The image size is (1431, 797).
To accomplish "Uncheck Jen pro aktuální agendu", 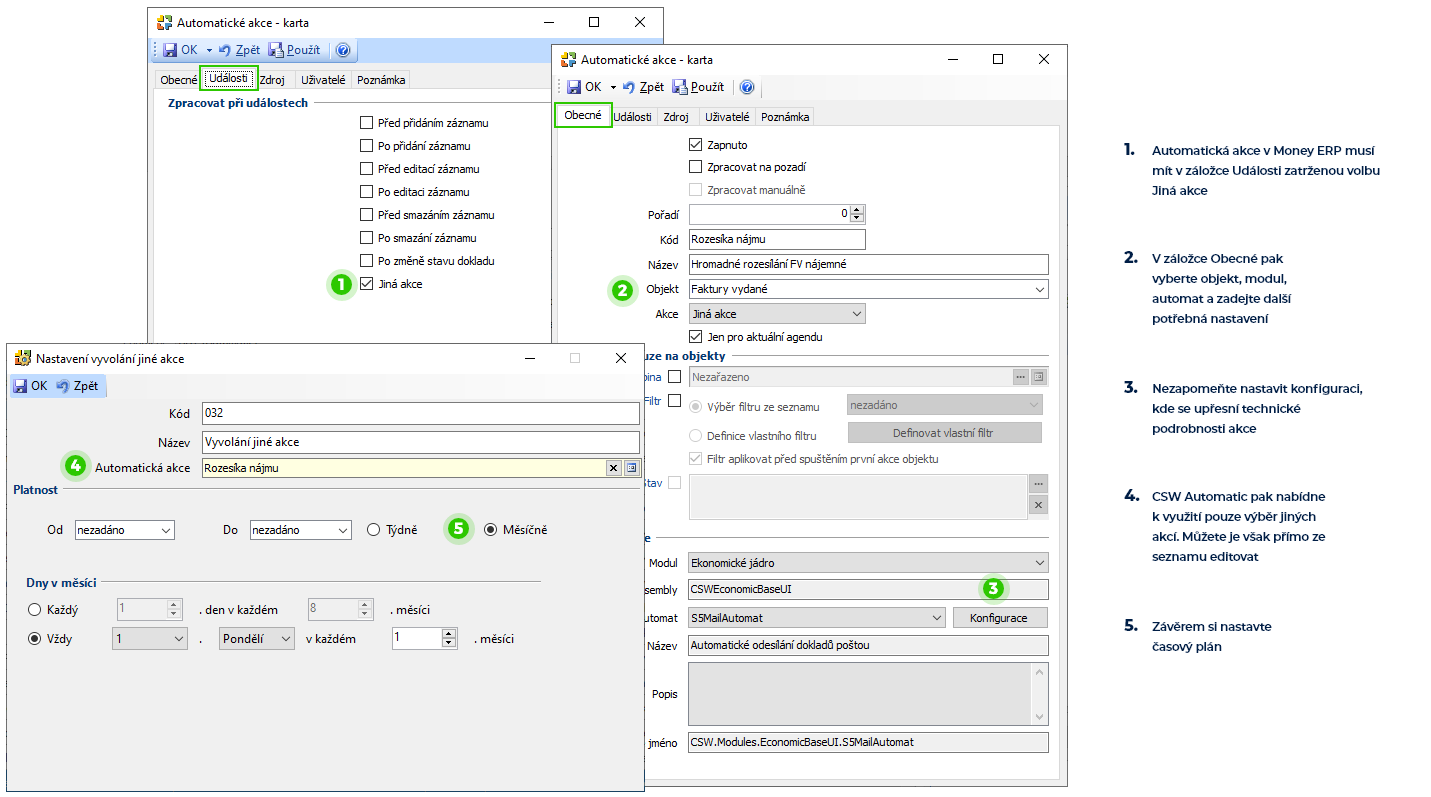I will (696, 337).
